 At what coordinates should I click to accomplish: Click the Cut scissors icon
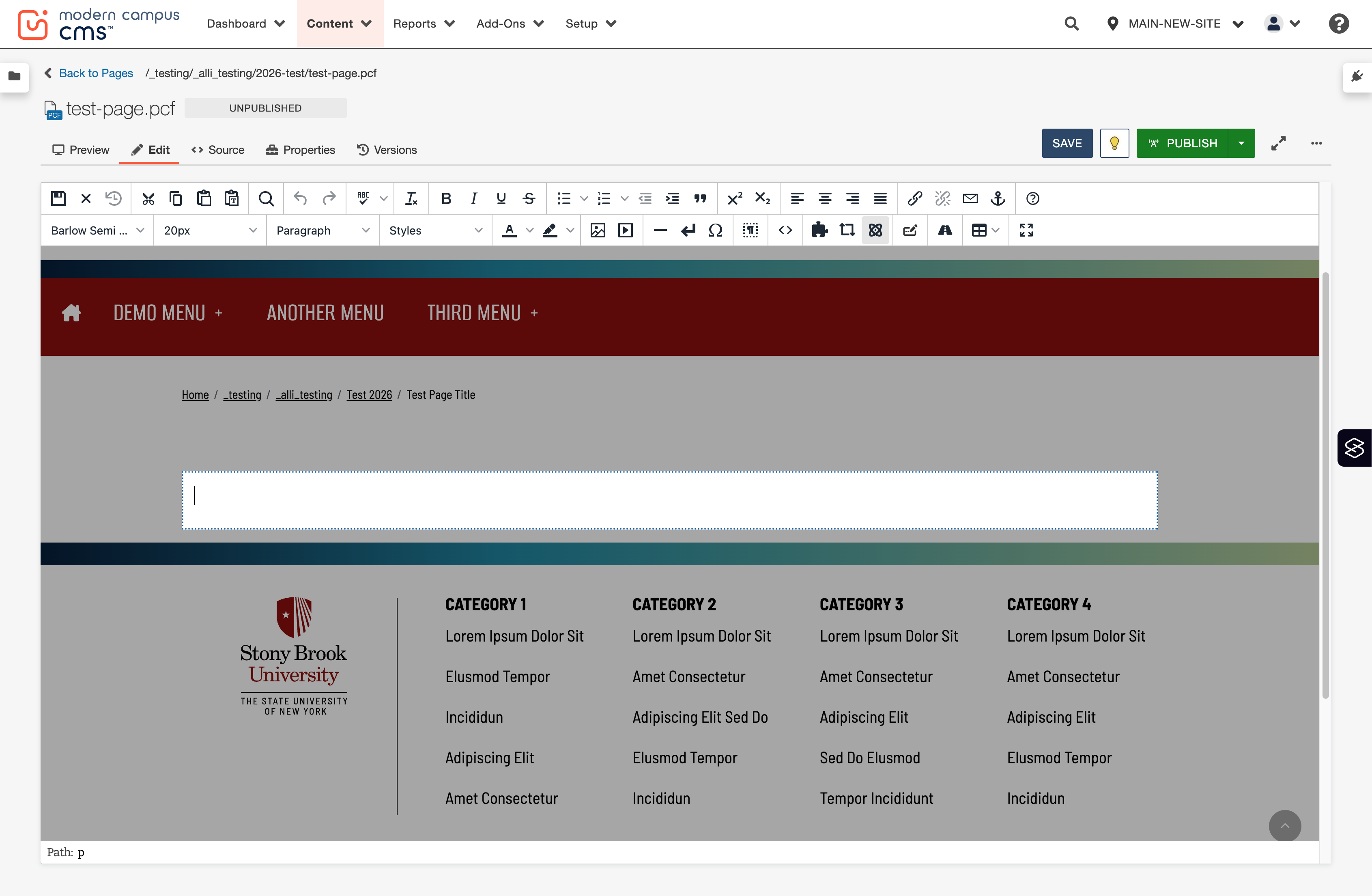pyautogui.click(x=148, y=198)
